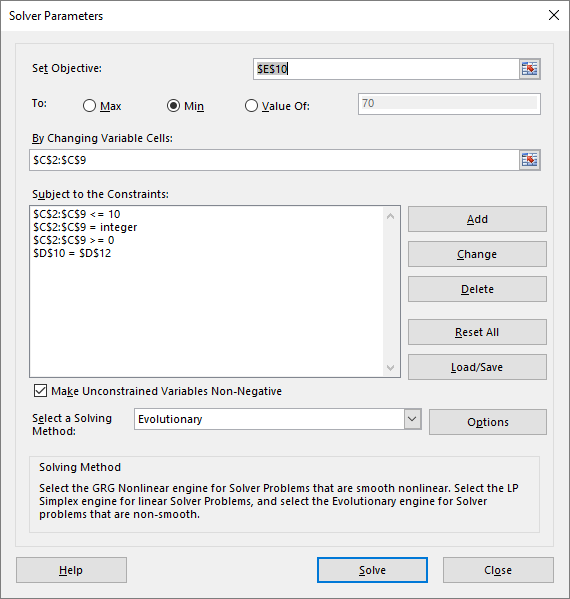Click the constraints list scroll up arrow
Viewport: 570px width, 599px height.
[390, 216]
